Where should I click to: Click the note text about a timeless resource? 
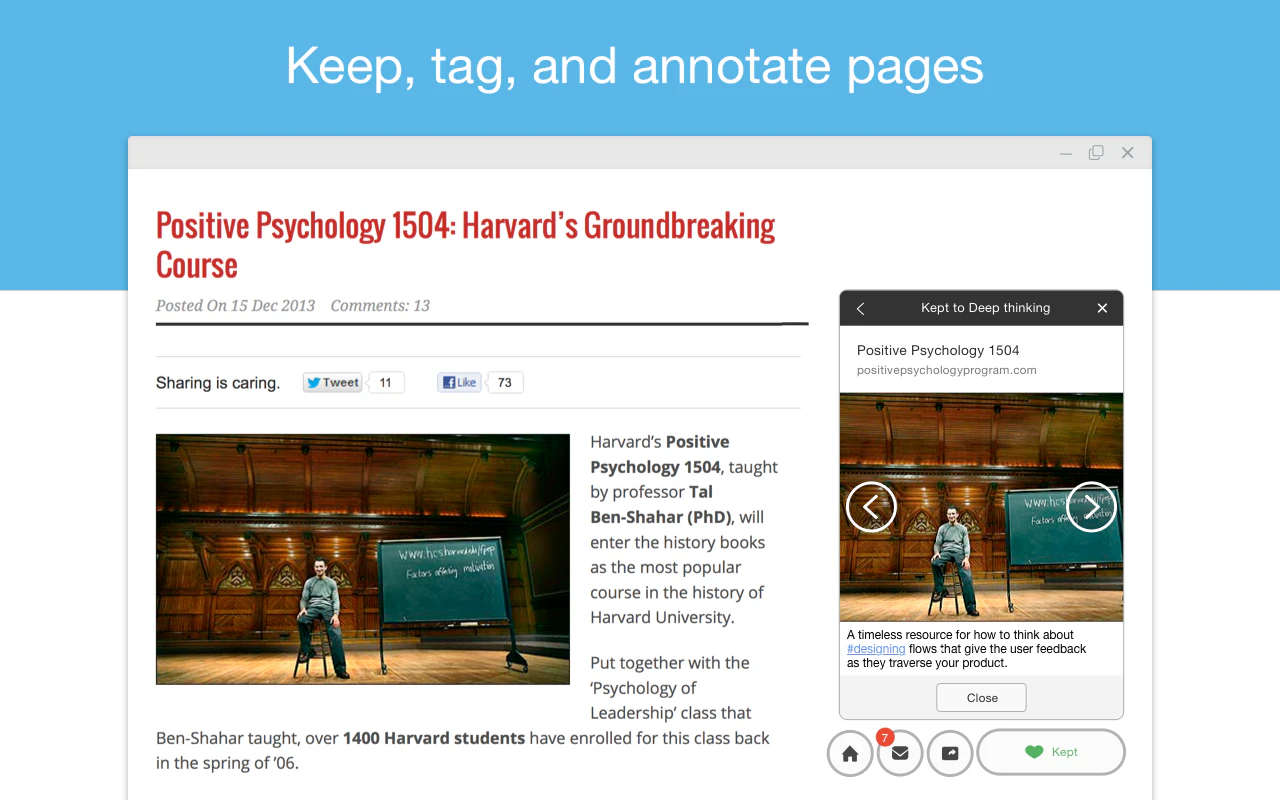pyautogui.click(x=966, y=648)
